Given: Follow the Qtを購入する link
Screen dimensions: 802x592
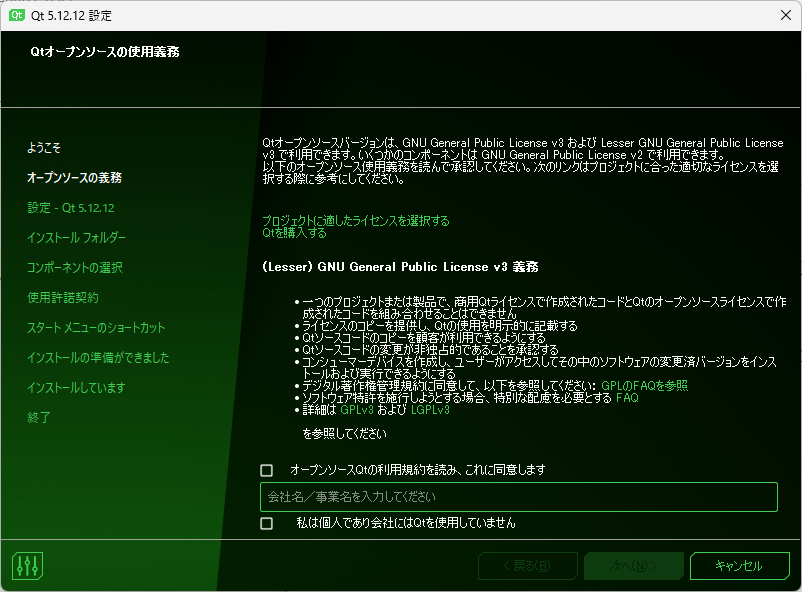Looking at the screenshot, I should pyautogui.click(x=295, y=233).
